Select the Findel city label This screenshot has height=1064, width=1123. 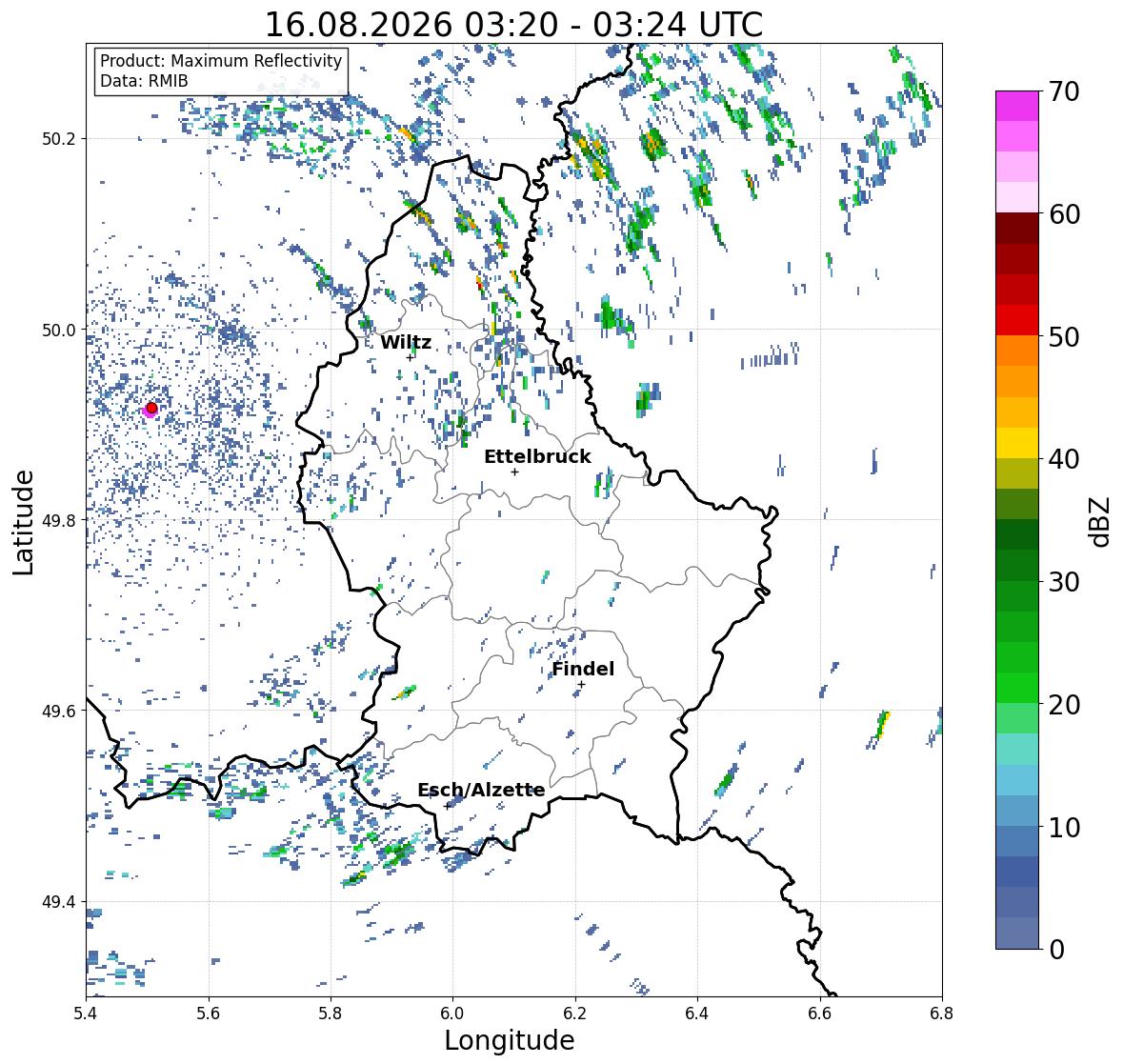(x=583, y=670)
